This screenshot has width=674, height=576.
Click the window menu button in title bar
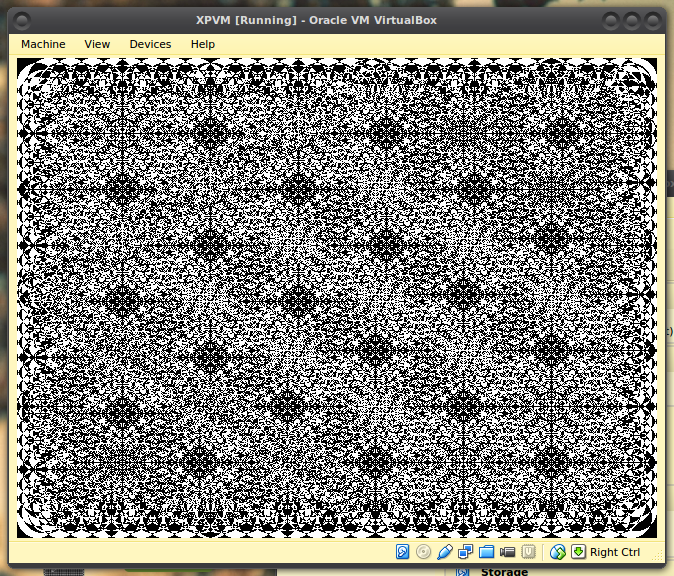click(21, 20)
